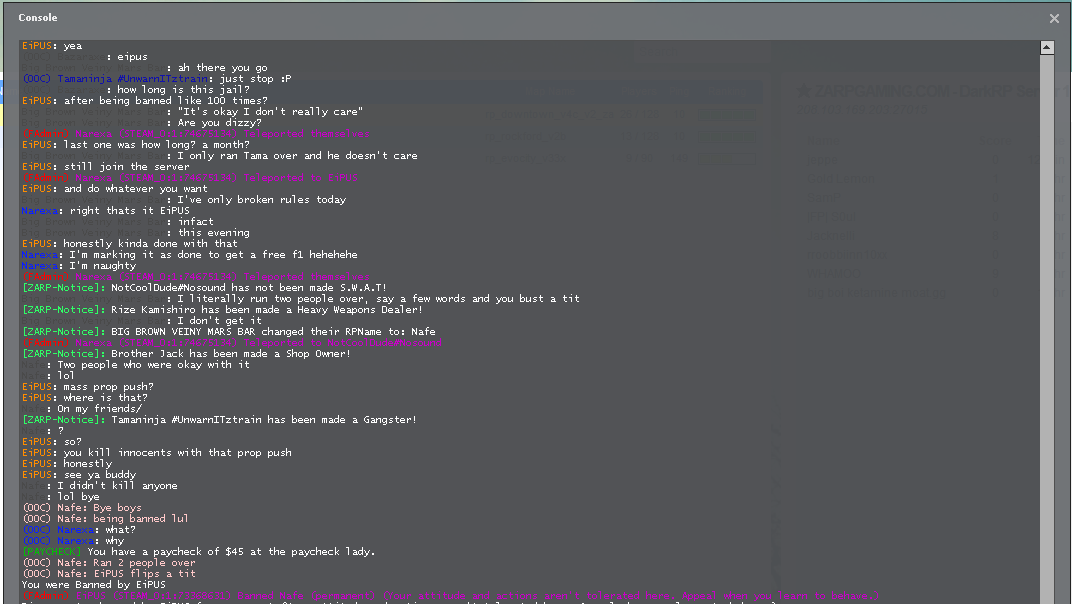Select line "I've only broken rules today"

[184, 199]
